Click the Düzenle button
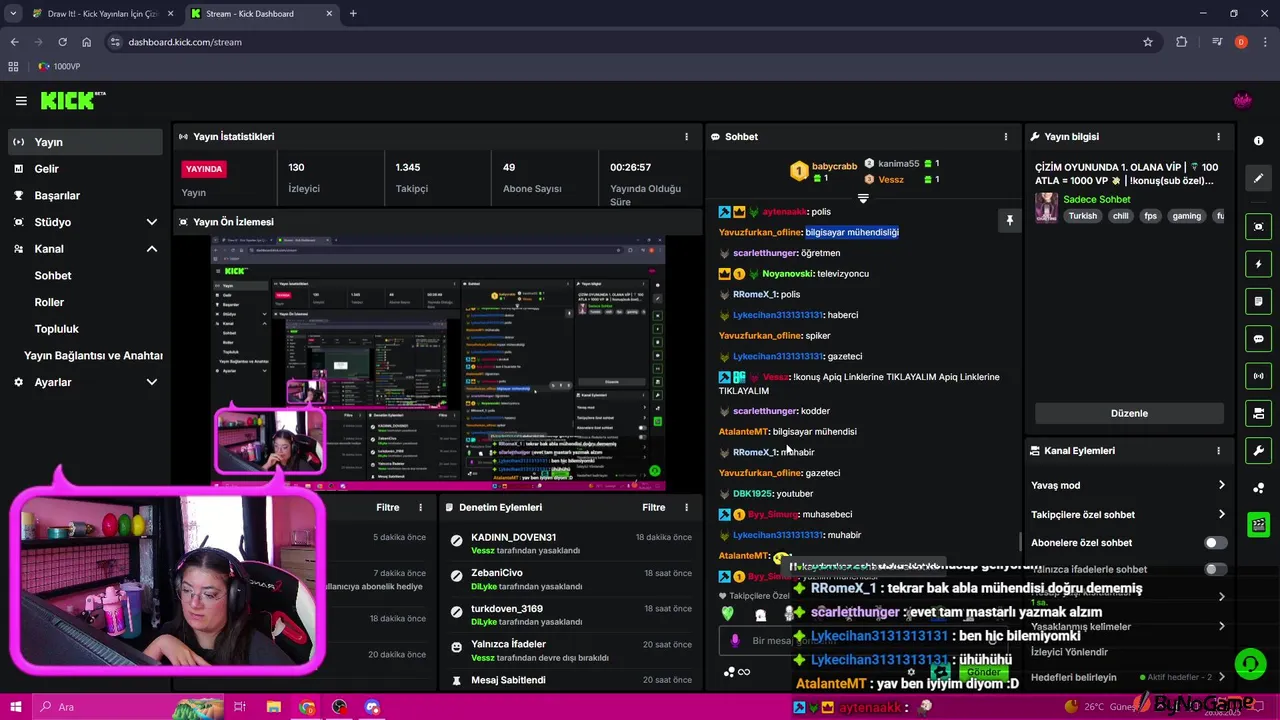 [x=1129, y=413]
